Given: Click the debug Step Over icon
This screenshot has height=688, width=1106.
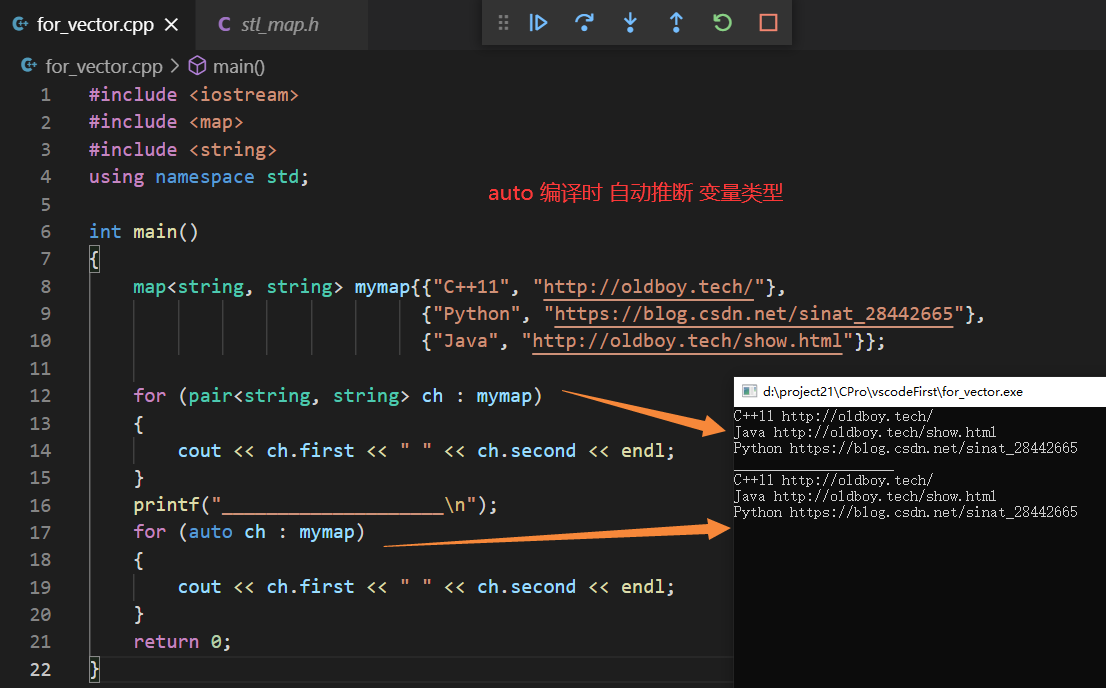Looking at the screenshot, I should point(584,23).
